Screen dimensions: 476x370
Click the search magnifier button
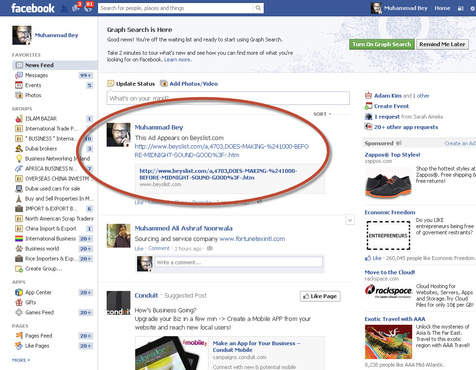click(258, 8)
